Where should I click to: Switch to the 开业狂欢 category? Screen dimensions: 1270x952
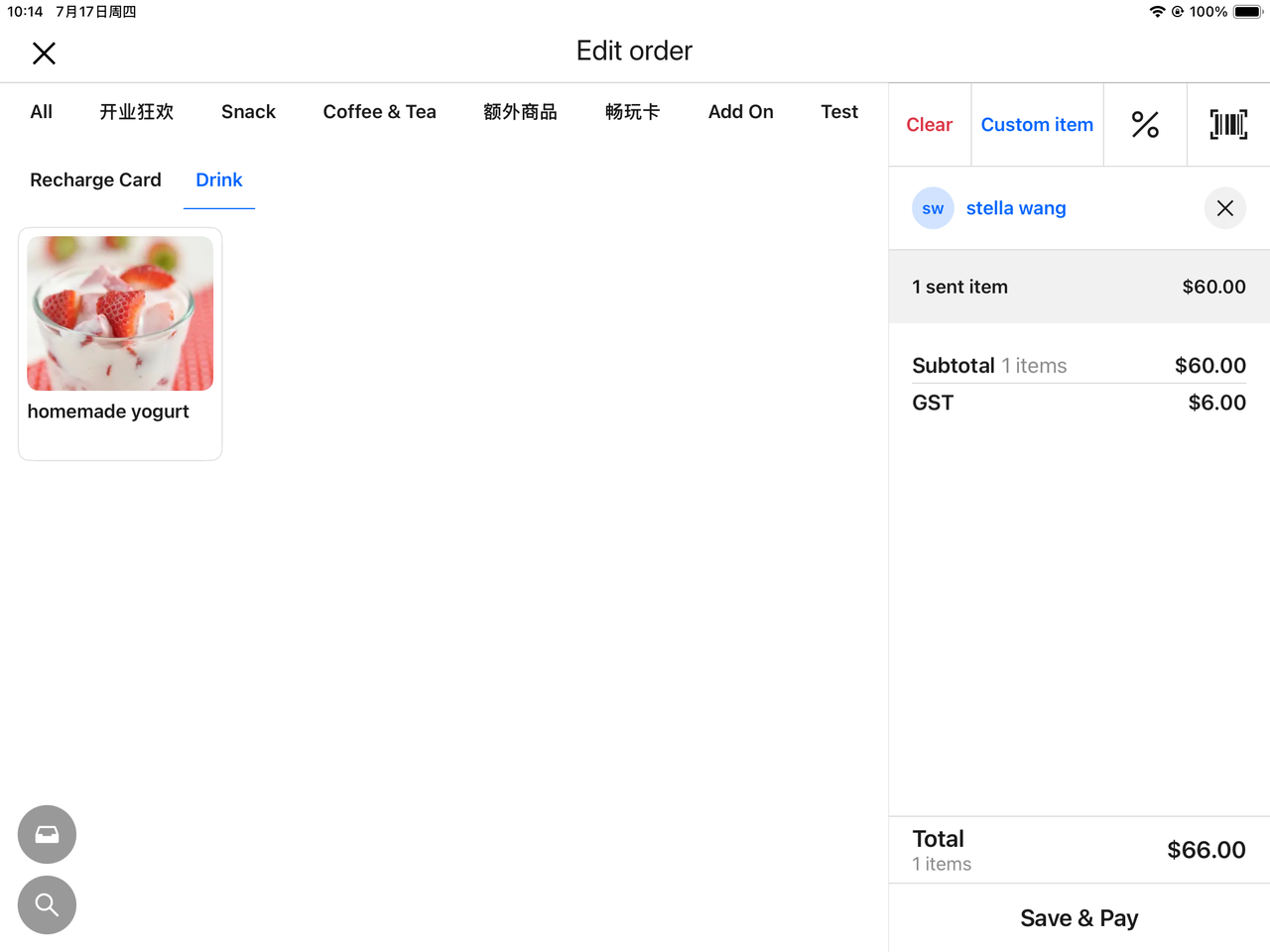137,112
